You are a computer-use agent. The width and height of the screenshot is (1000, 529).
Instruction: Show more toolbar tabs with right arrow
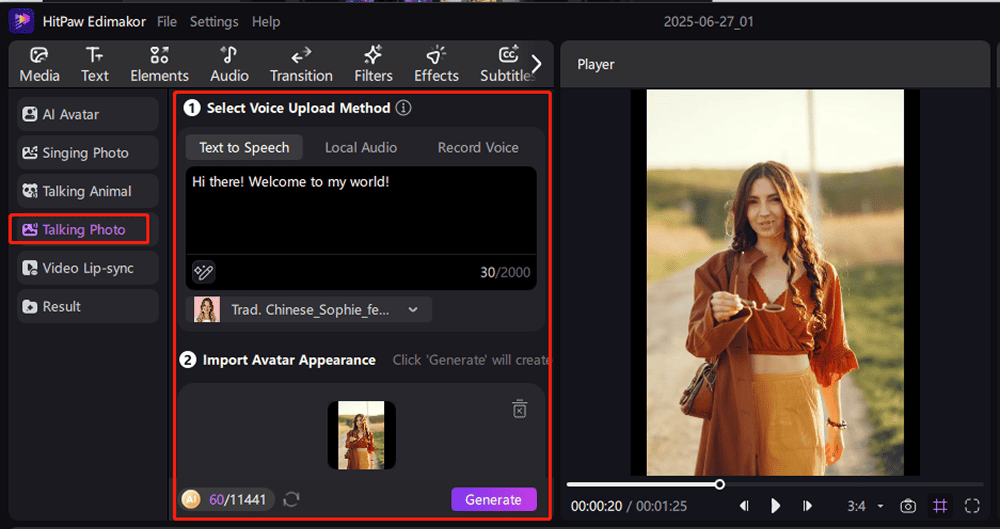click(536, 64)
